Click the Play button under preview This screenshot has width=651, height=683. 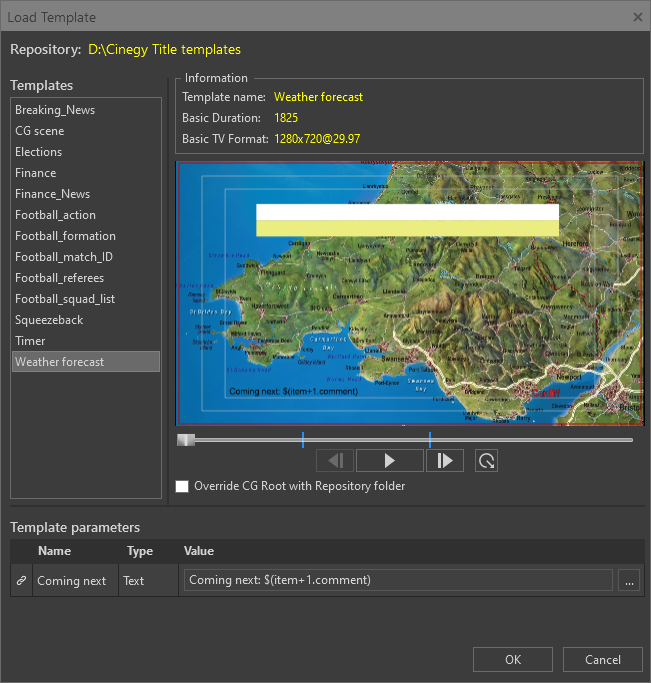point(389,460)
